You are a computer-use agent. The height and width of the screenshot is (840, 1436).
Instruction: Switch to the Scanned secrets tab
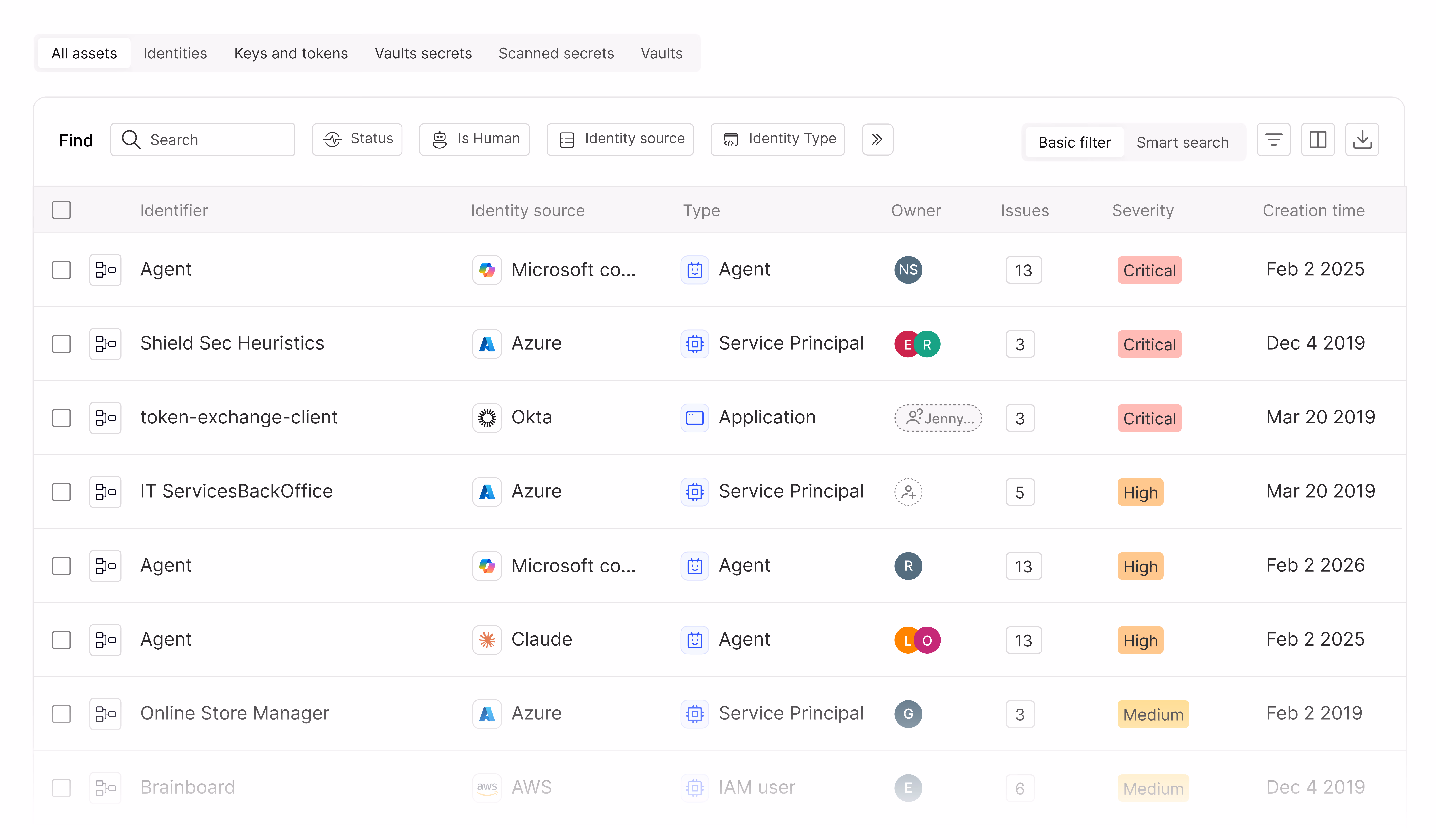(556, 54)
